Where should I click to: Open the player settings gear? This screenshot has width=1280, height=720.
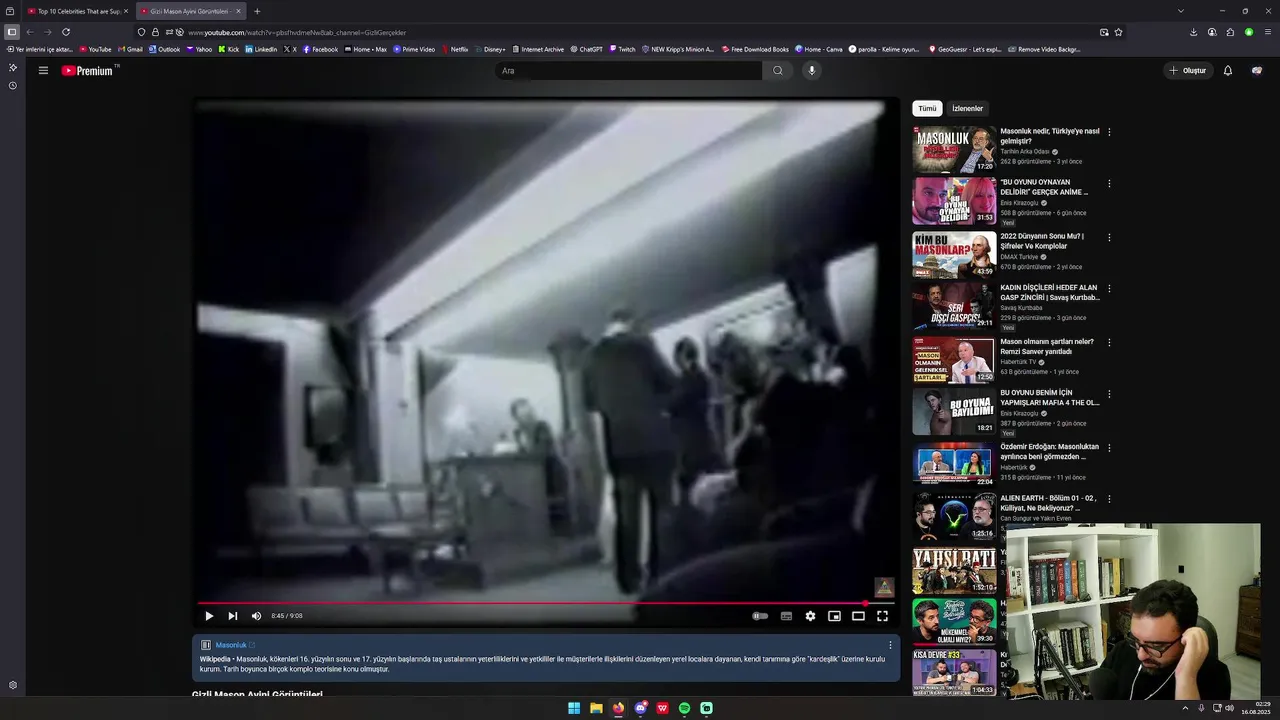click(x=810, y=616)
